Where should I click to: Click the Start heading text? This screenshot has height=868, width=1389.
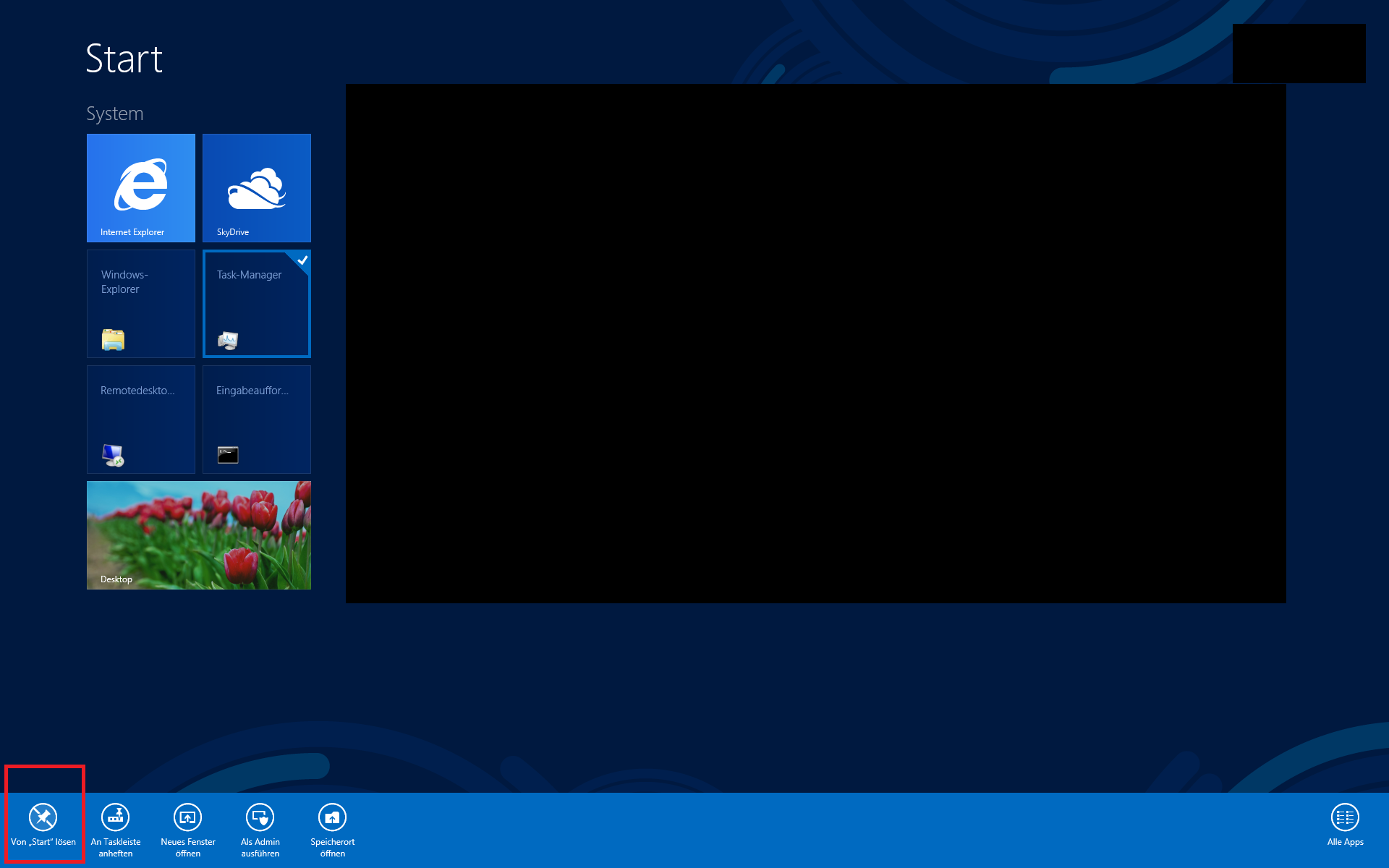pos(124,59)
